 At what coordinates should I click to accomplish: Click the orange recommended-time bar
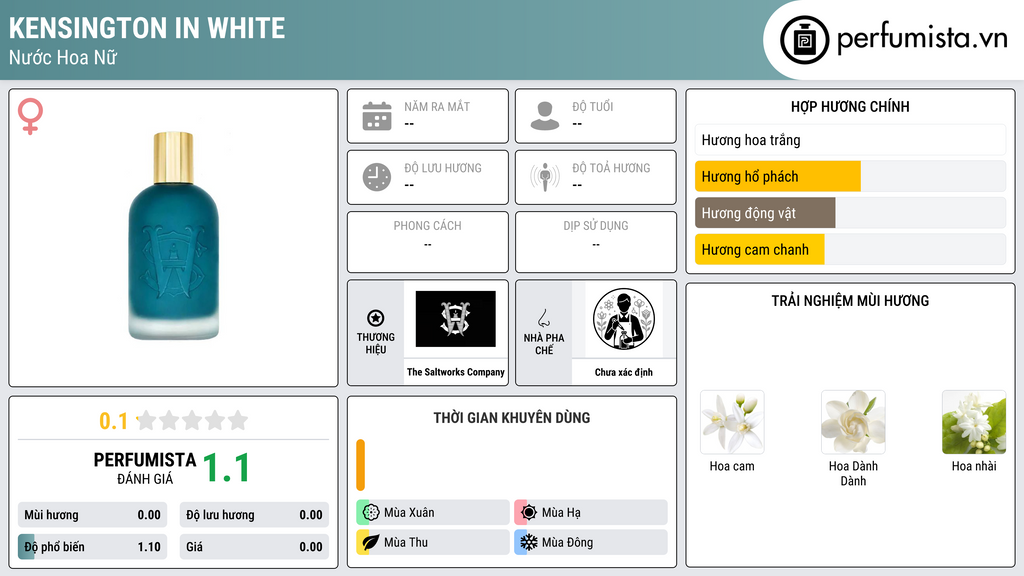pos(360,465)
